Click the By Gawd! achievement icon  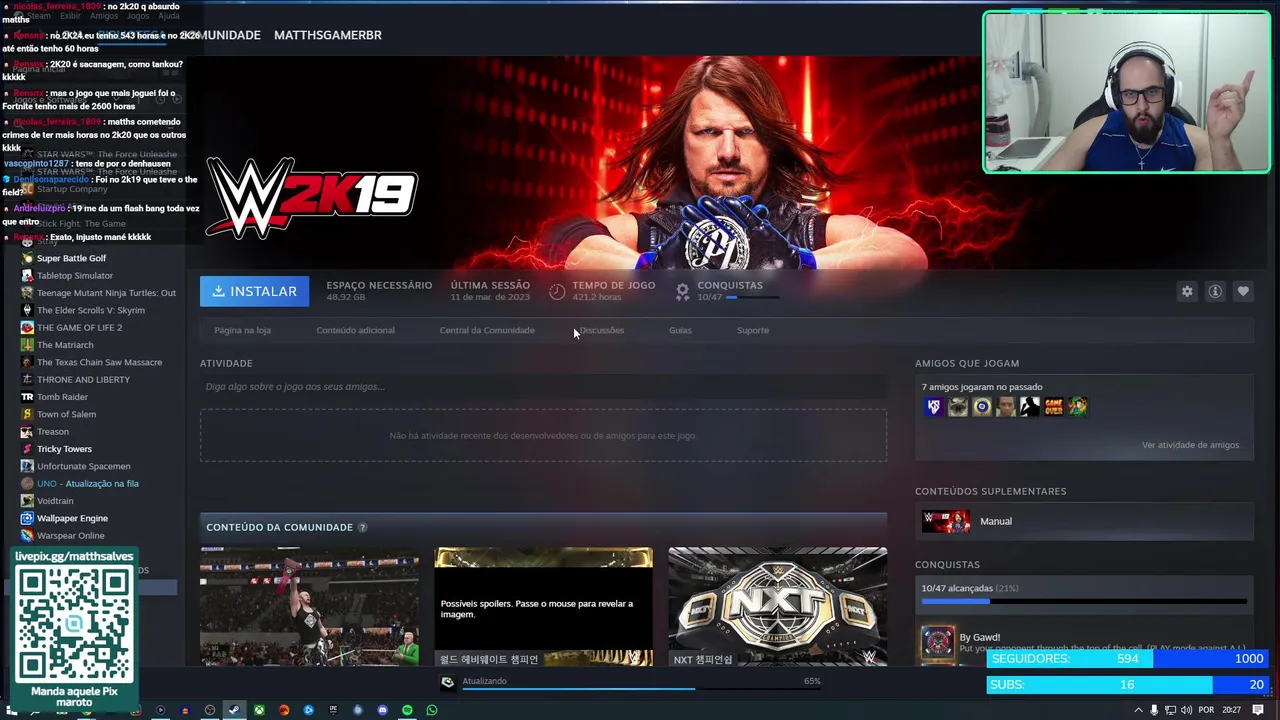click(x=937, y=642)
